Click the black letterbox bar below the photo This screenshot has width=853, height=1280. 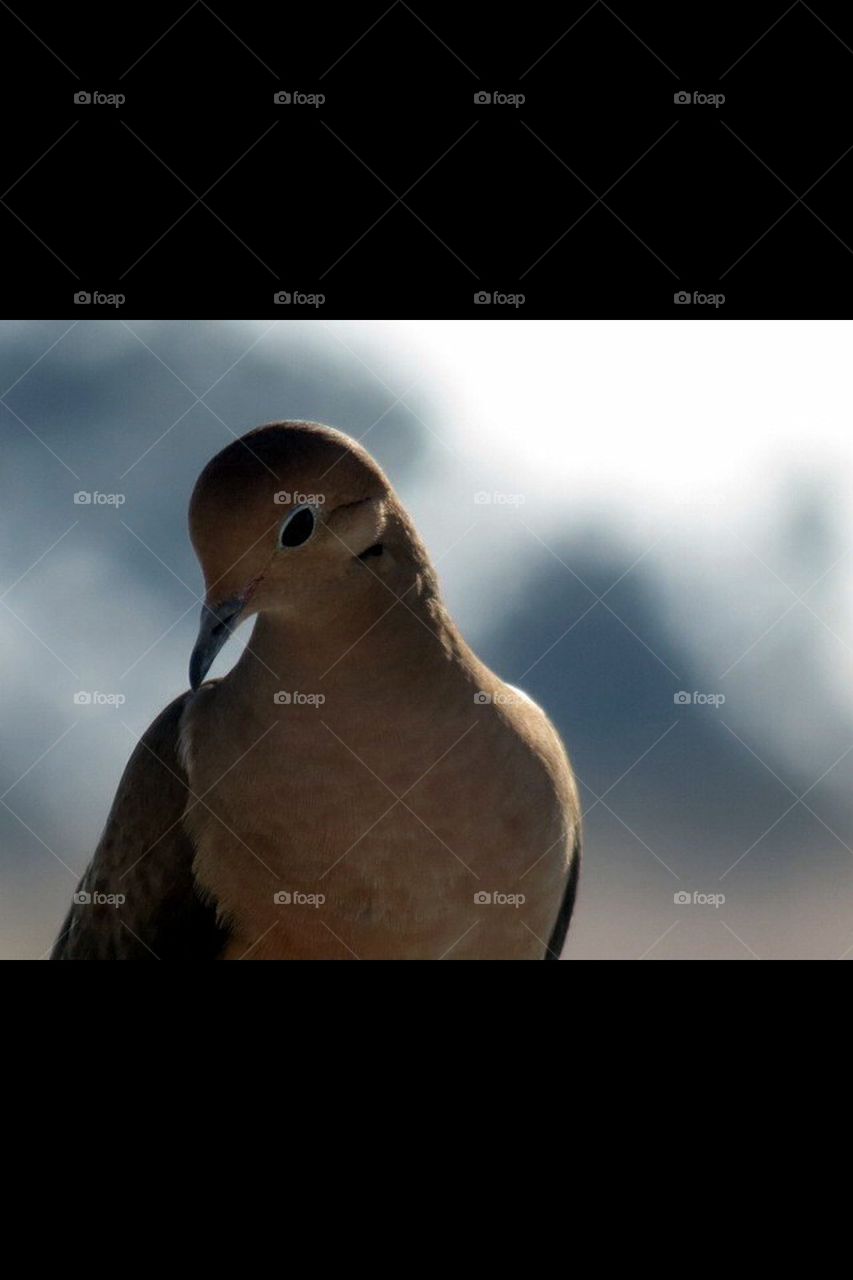[x=426, y=1120]
